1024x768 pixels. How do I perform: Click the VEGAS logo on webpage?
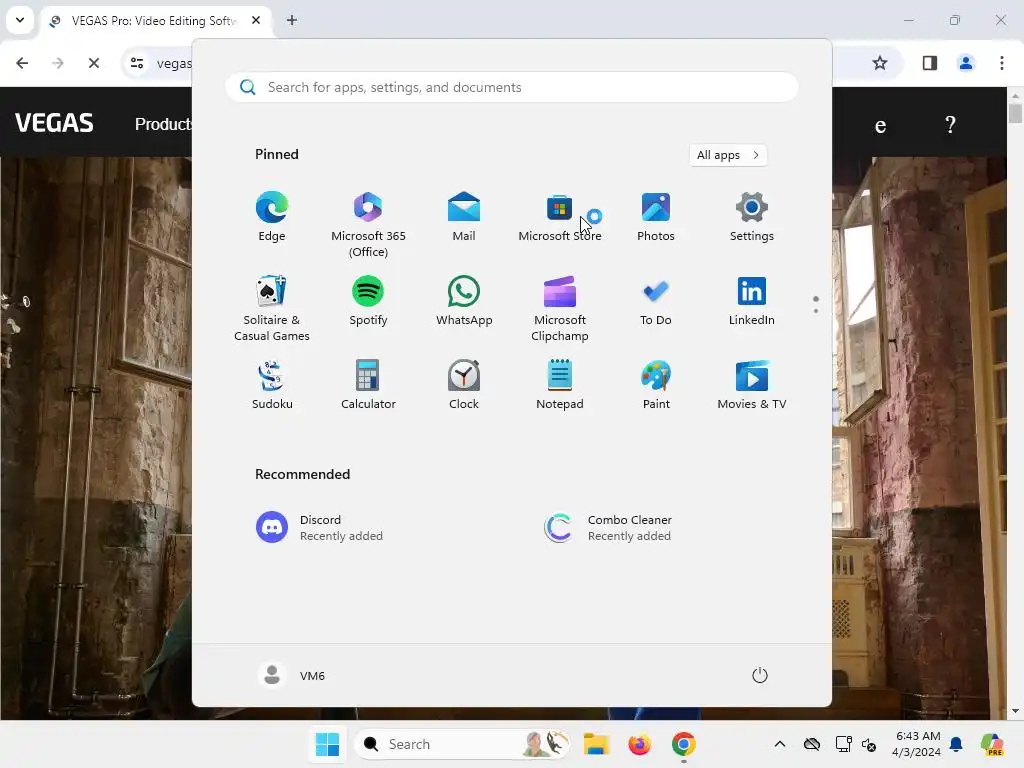[x=54, y=123]
